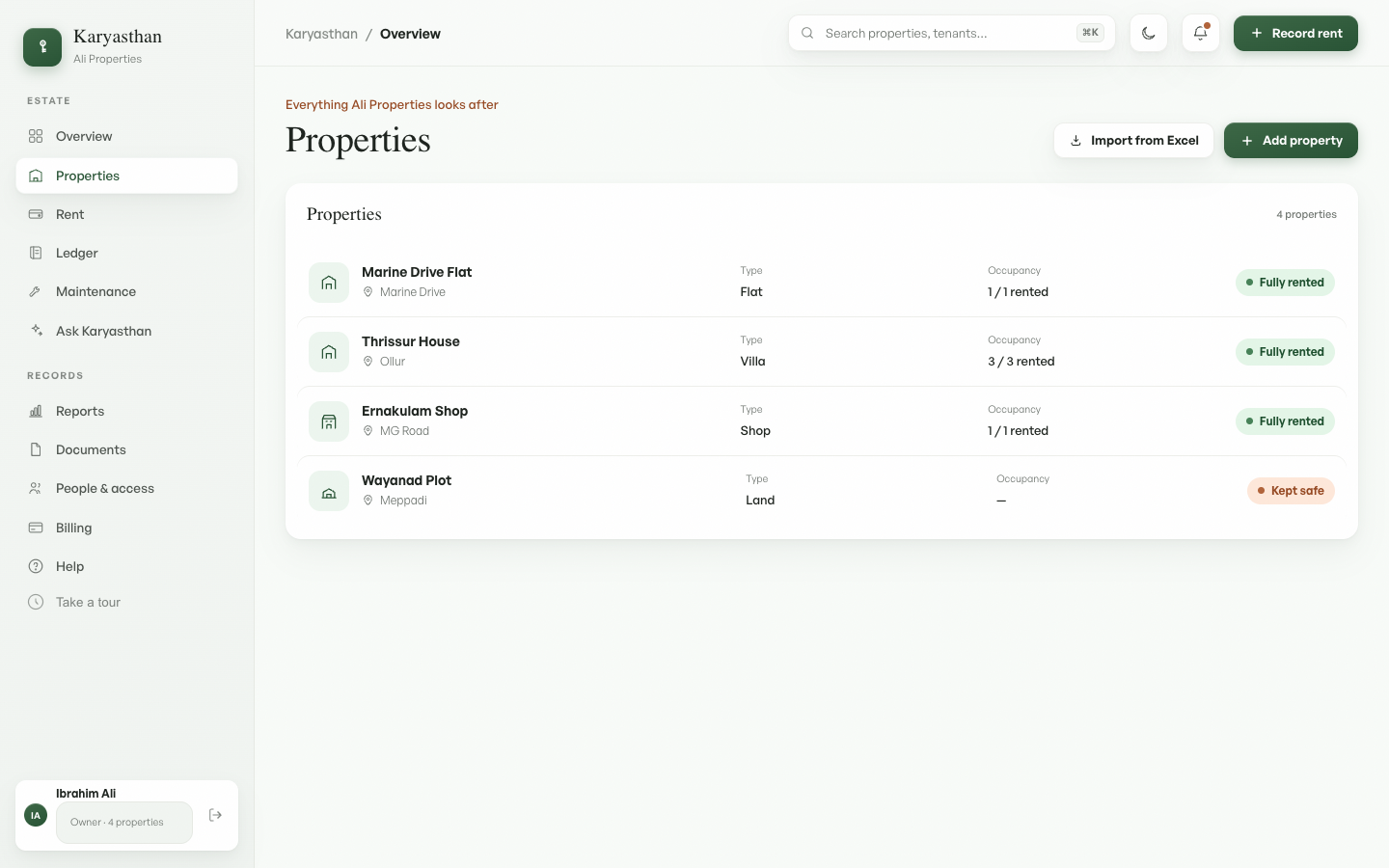Go to the Rent section

pos(126,214)
